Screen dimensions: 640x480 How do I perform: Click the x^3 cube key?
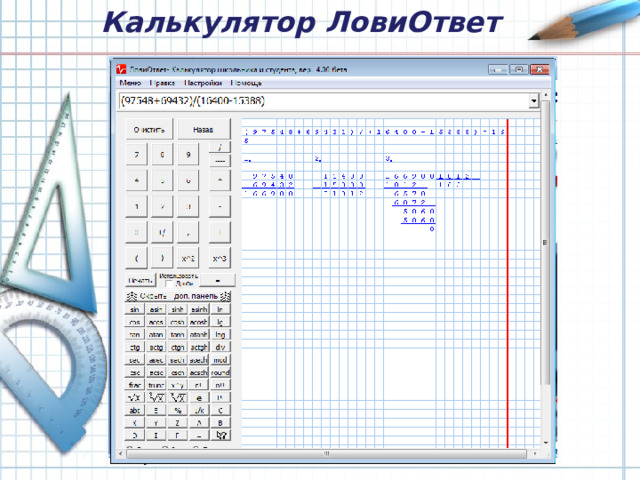pos(220,258)
